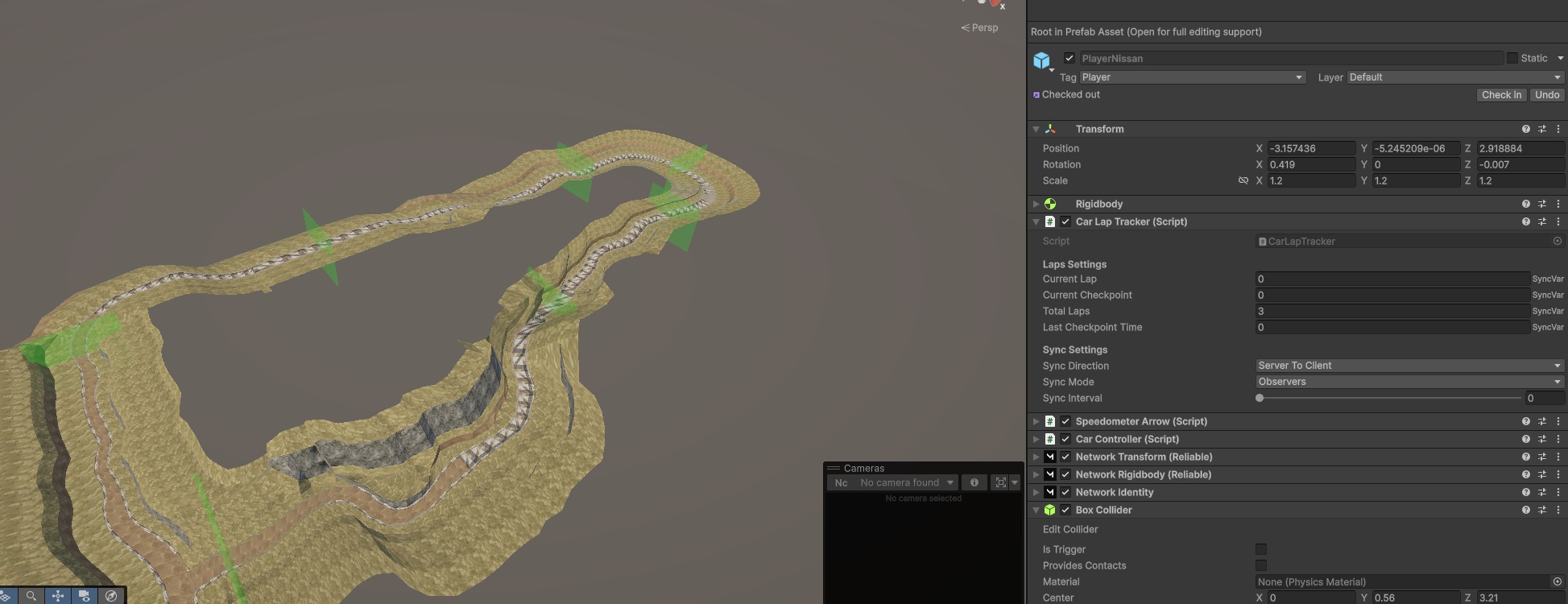Toggle the PlayerNissan active checkbox
Image resolution: width=1568 pixels, height=604 pixels.
tap(1069, 58)
